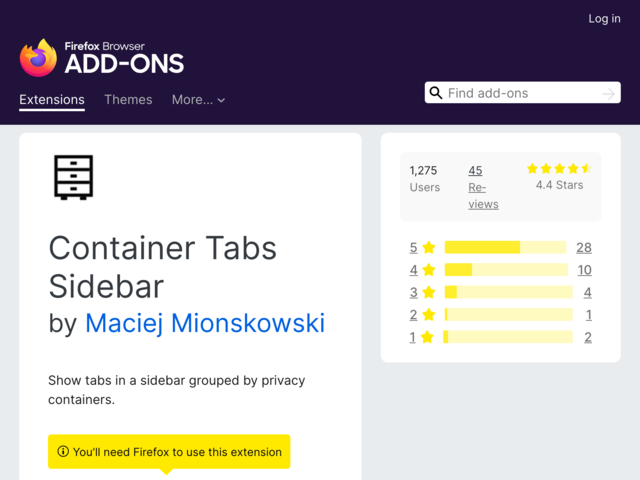The height and width of the screenshot is (480, 640).
Task: Click the info icon in yellow notice
Action: 63,451
